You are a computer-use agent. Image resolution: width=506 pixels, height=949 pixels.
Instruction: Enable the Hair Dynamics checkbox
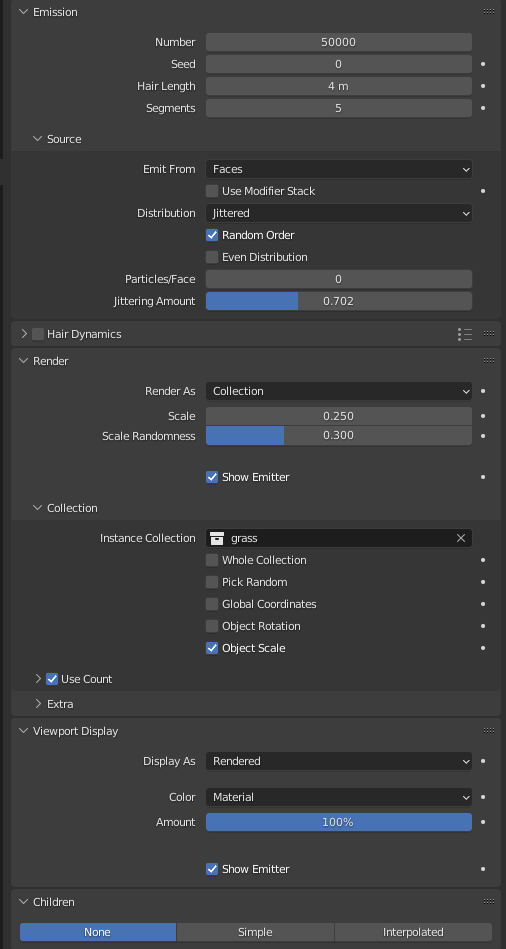[38, 334]
